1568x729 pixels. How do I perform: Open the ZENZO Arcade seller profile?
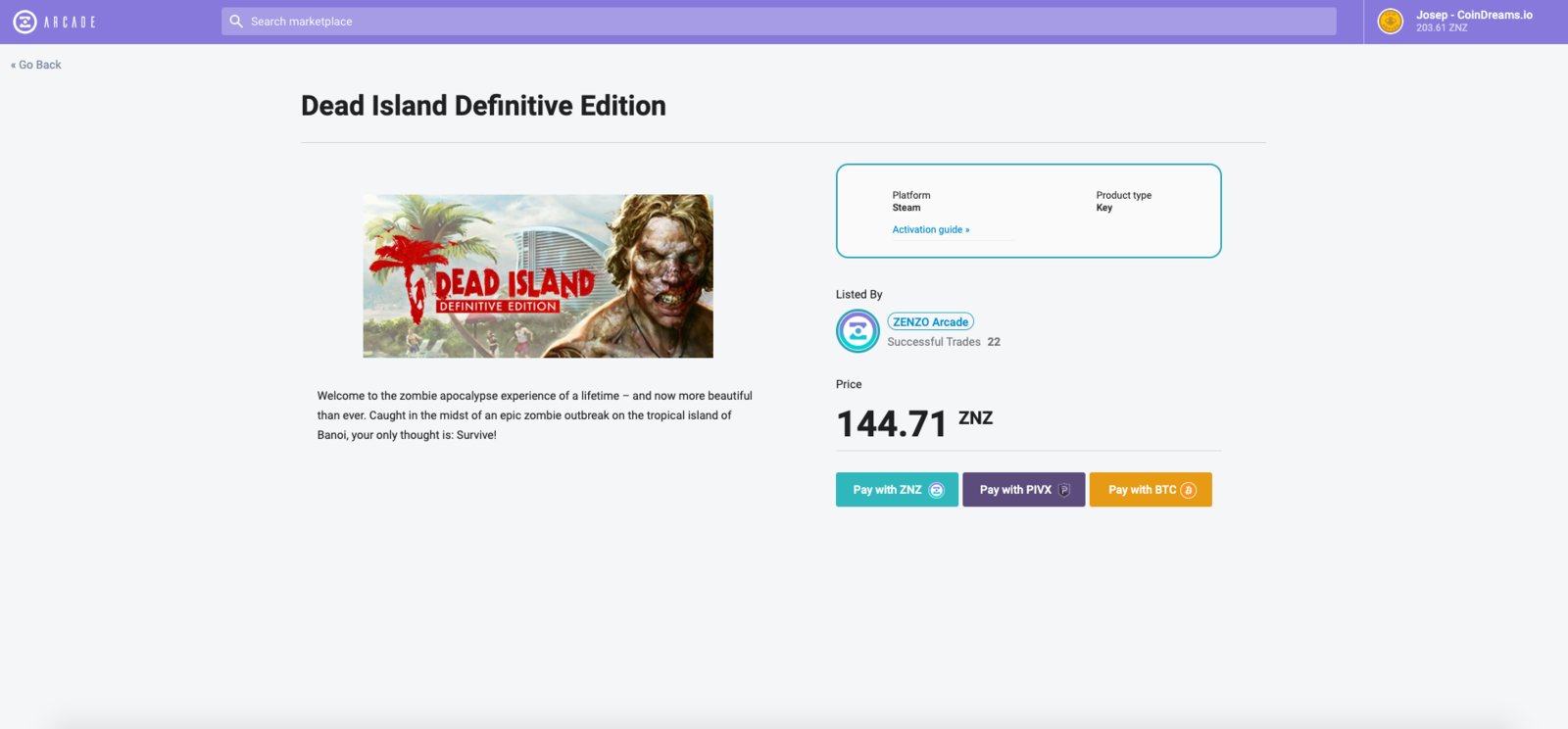click(x=930, y=321)
